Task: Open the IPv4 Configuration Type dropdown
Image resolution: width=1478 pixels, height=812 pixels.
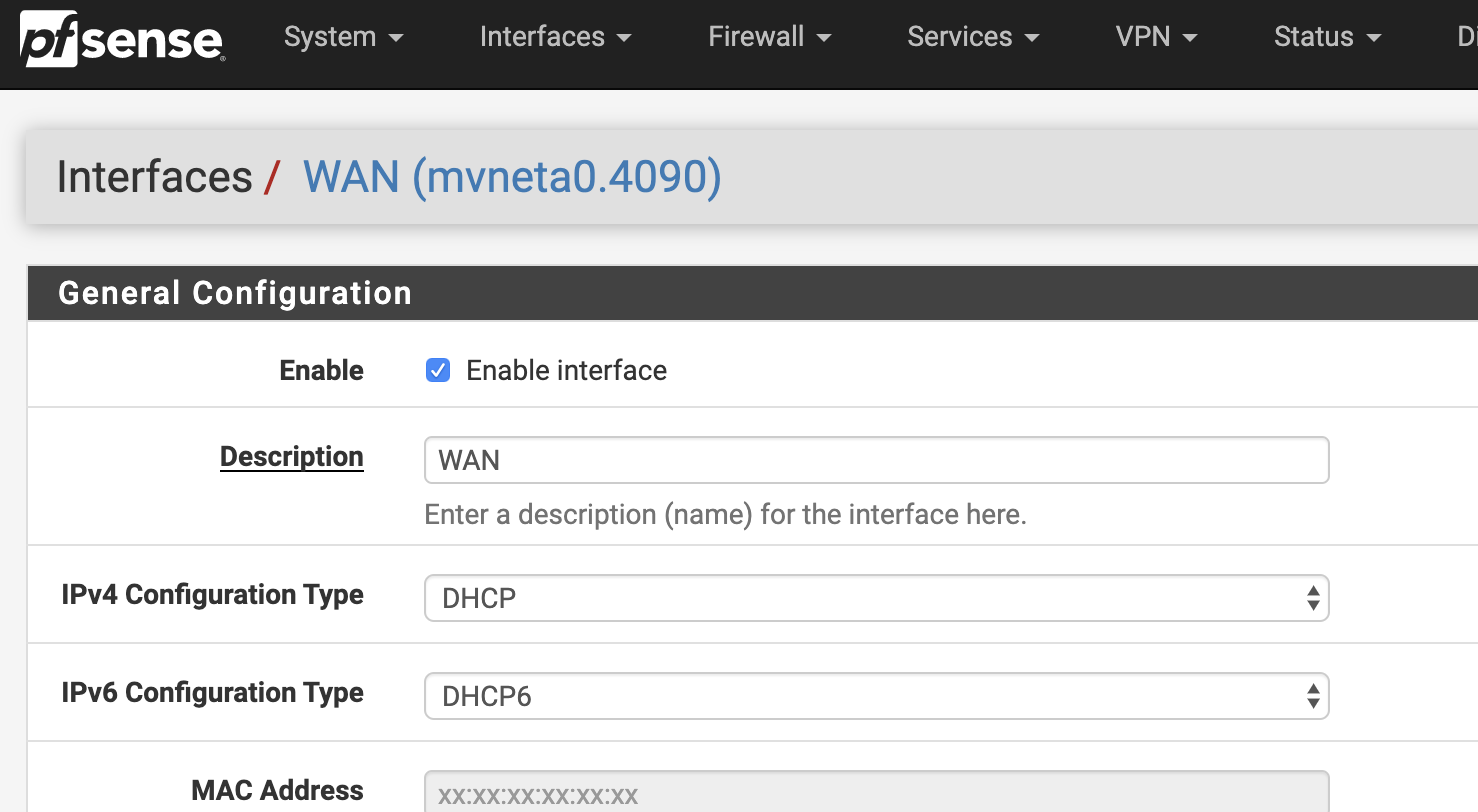Action: tap(876, 597)
